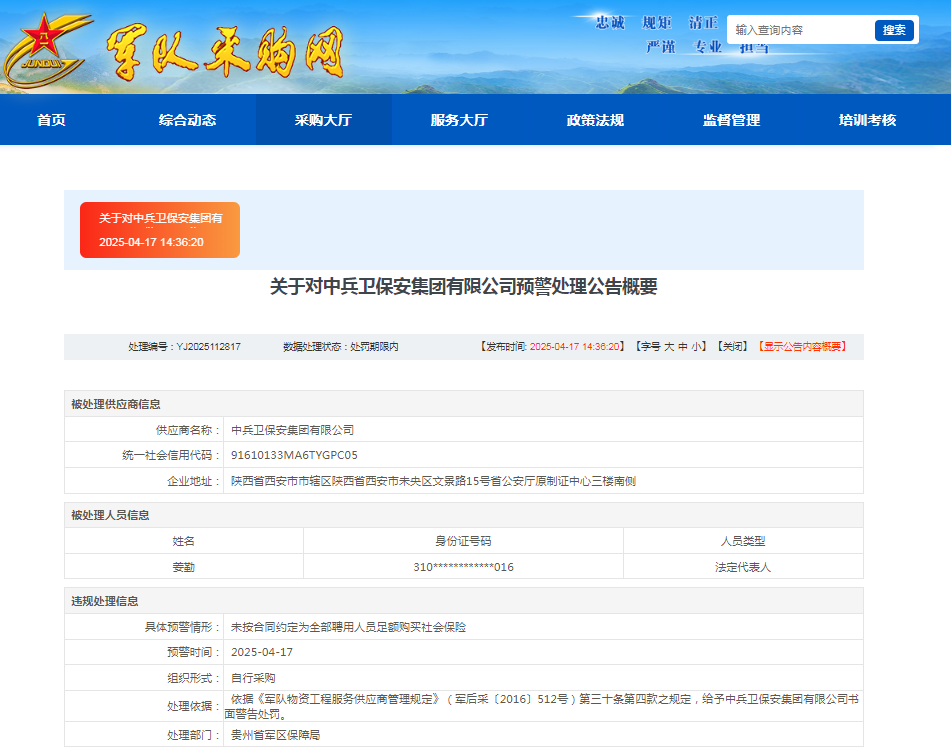The width and height of the screenshot is (951, 756).
Task: Focus the 输入查询内容 search field
Action: (802, 30)
